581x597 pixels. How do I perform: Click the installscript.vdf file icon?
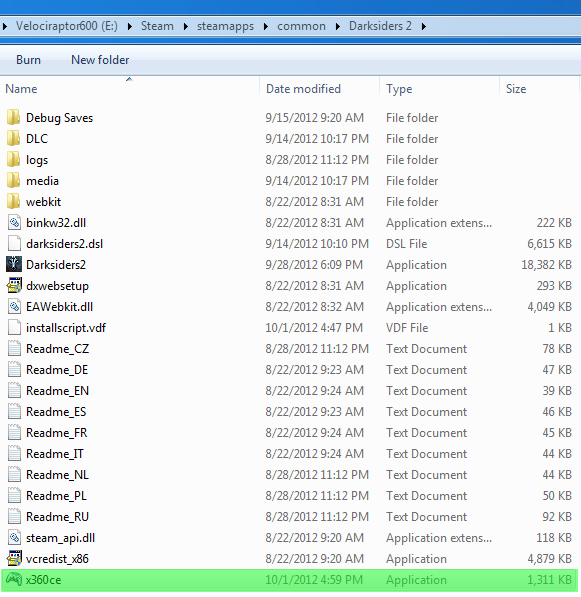14,328
